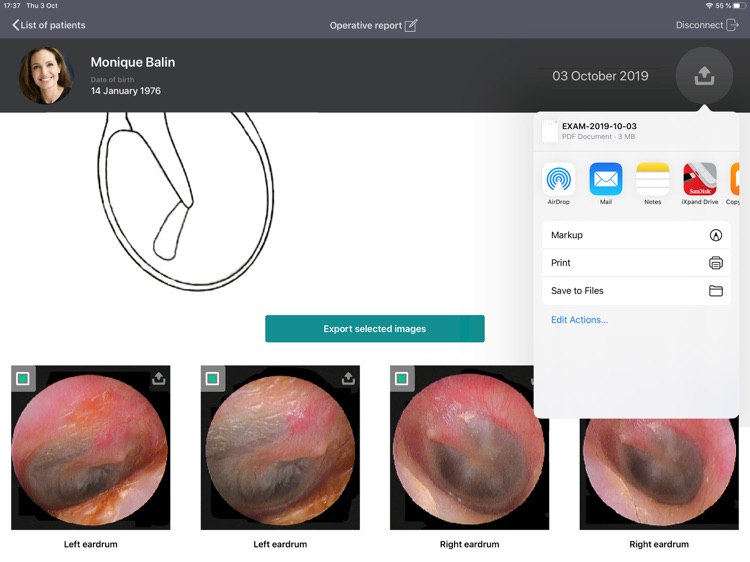
Task: Open Monique Balin's profile photo
Action: click(46, 75)
